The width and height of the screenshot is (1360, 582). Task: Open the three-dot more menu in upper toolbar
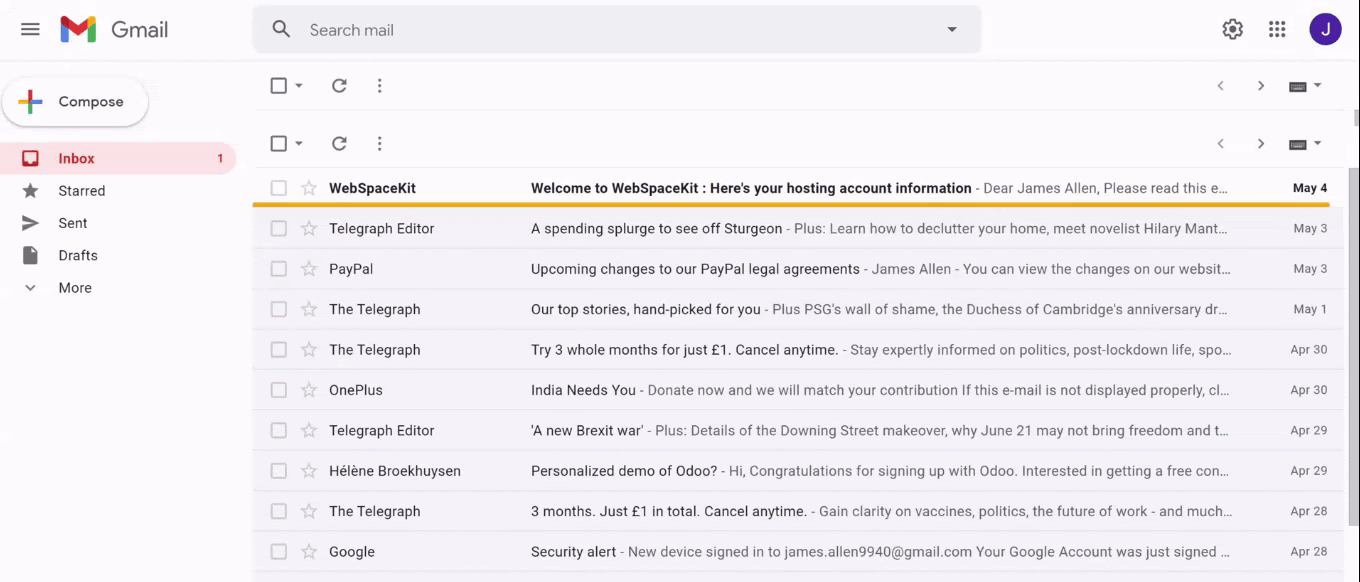pos(379,86)
